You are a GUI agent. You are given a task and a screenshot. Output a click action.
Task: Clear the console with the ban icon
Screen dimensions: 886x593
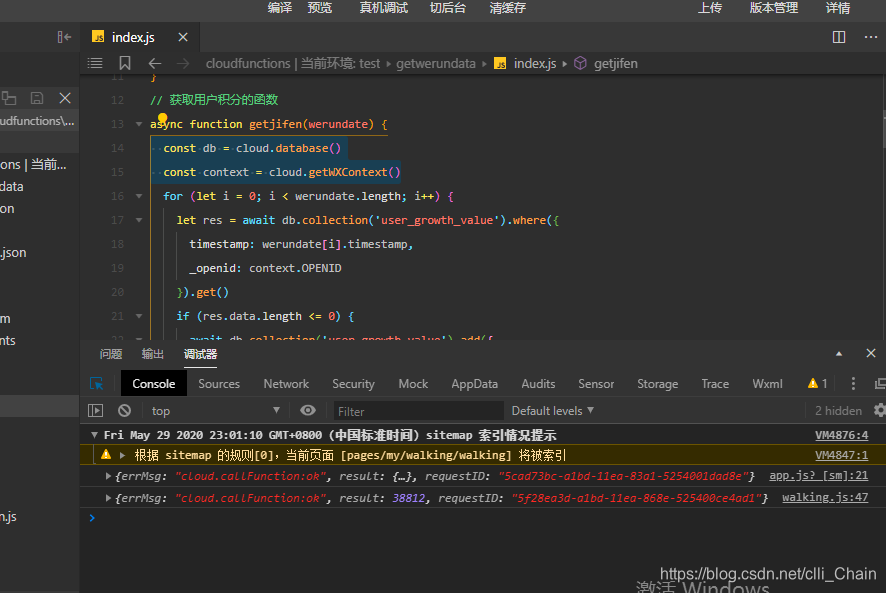click(x=124, y=411)
